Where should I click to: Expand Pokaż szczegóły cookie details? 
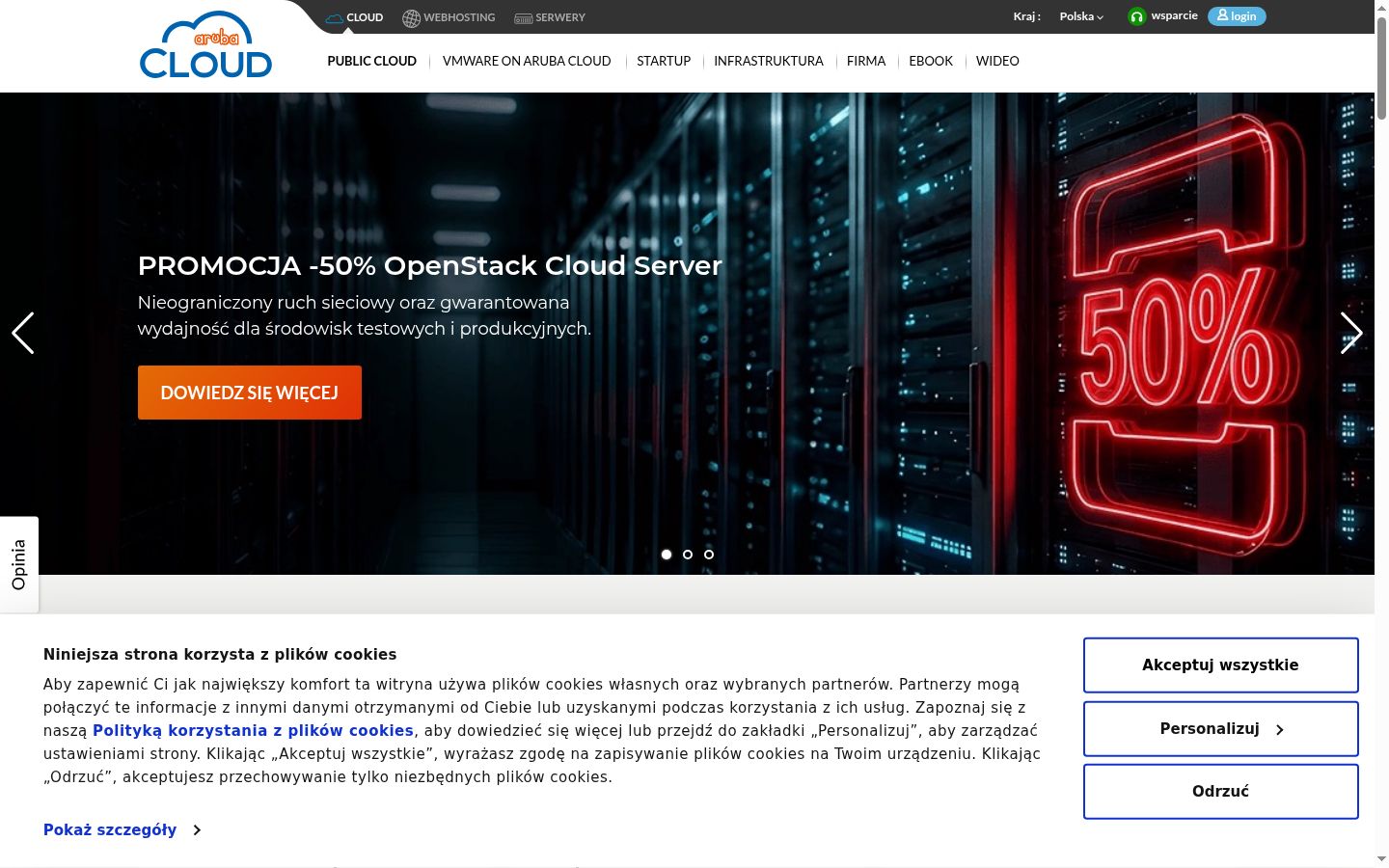(122, 829)
